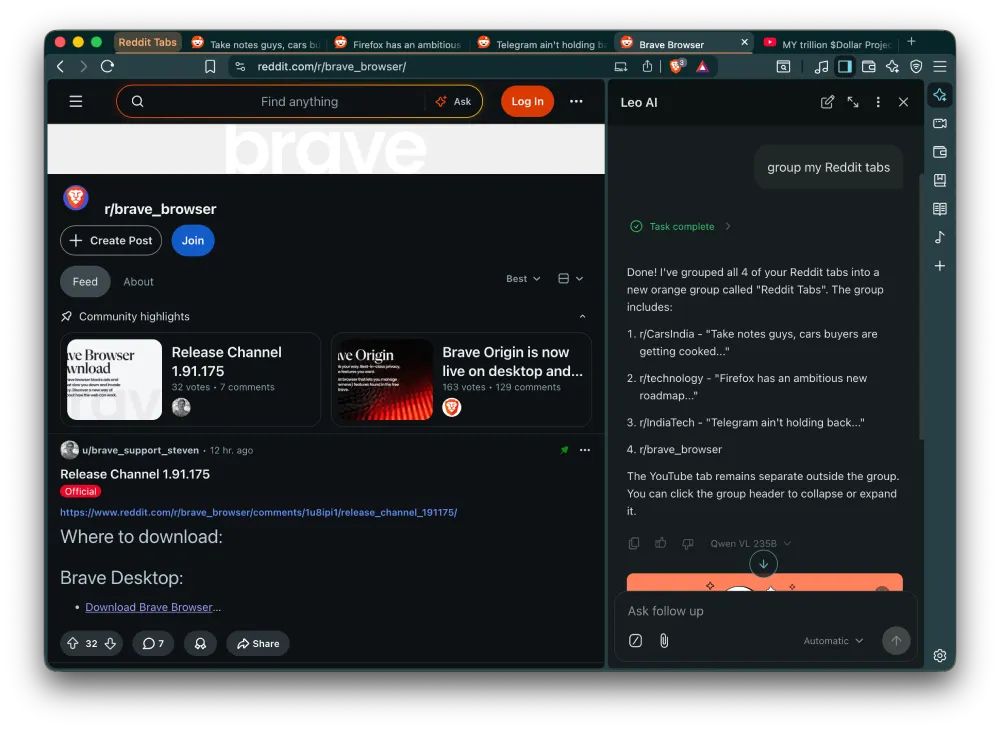
Task: Collapse the Community highlights section
Action: 582,316
